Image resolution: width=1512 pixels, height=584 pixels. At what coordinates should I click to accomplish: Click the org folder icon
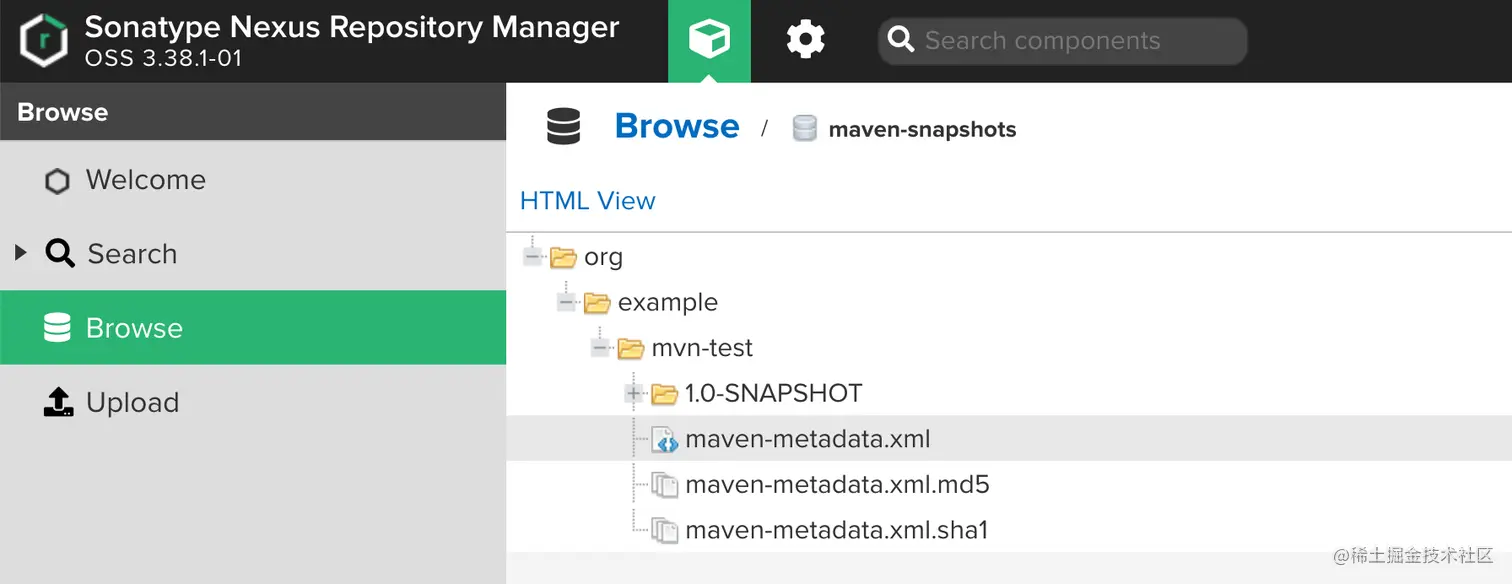tap(563, 257)
